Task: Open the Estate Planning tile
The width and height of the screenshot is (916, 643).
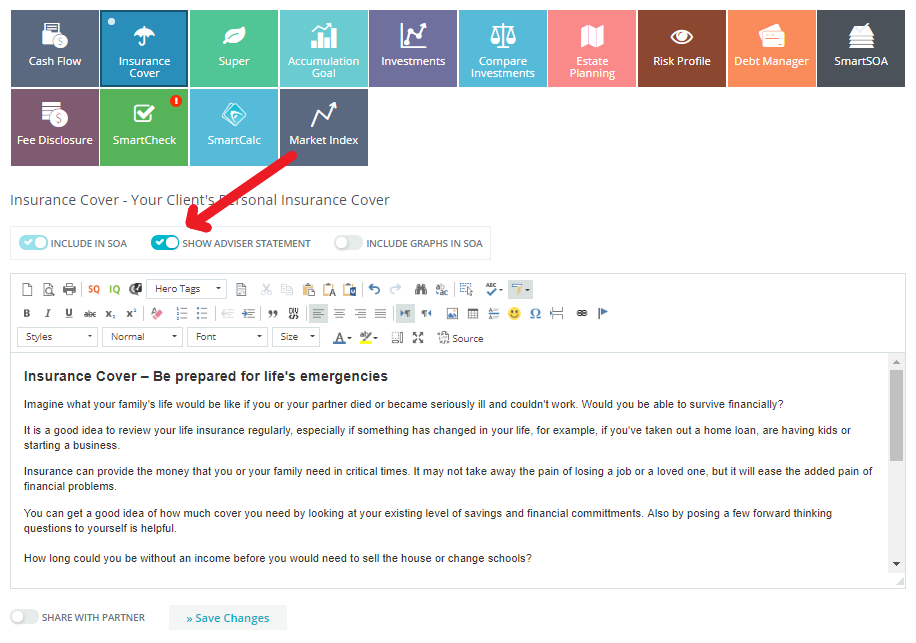Action: coord(592,47)
